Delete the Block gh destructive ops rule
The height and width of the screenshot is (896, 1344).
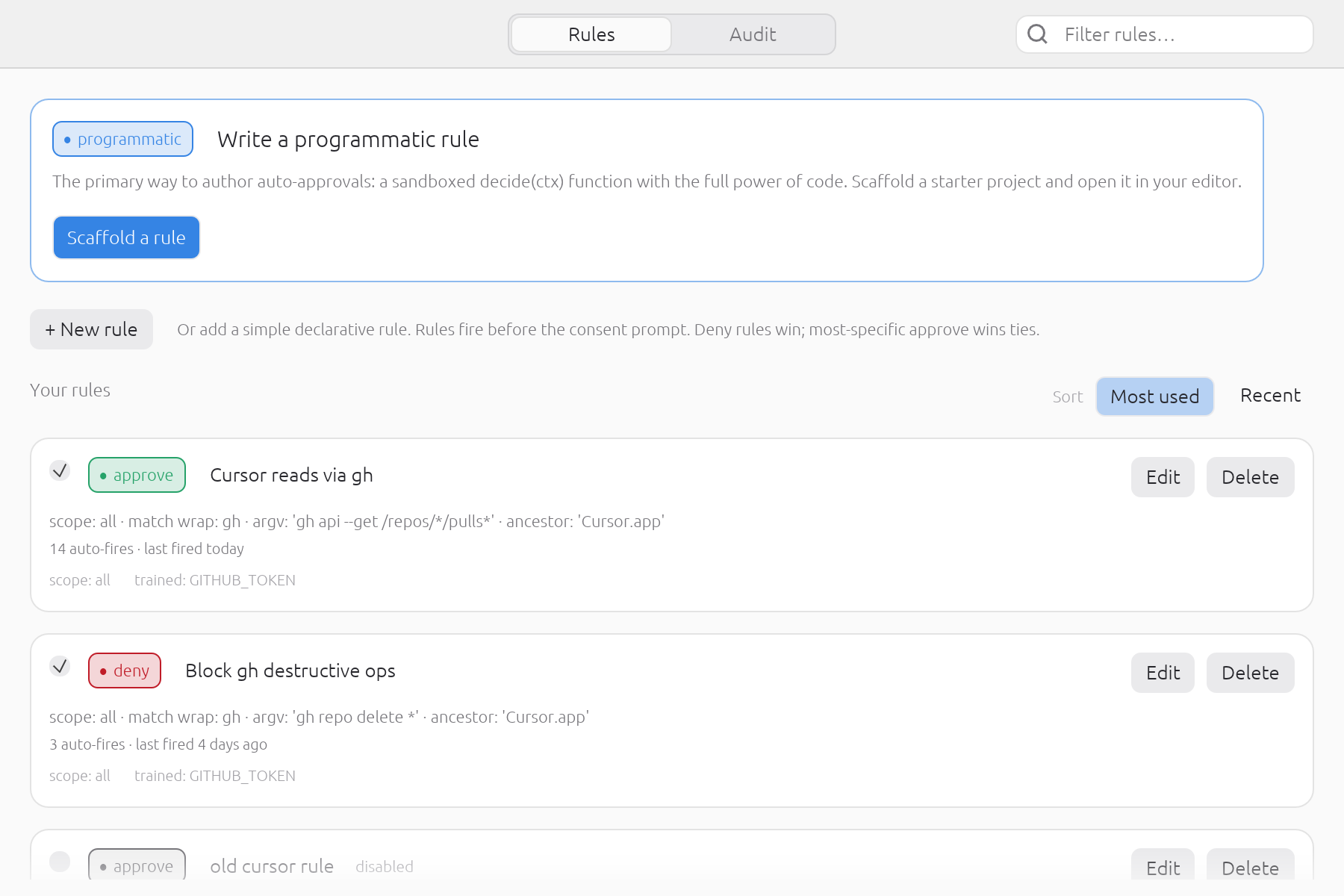coord(1250,673)
